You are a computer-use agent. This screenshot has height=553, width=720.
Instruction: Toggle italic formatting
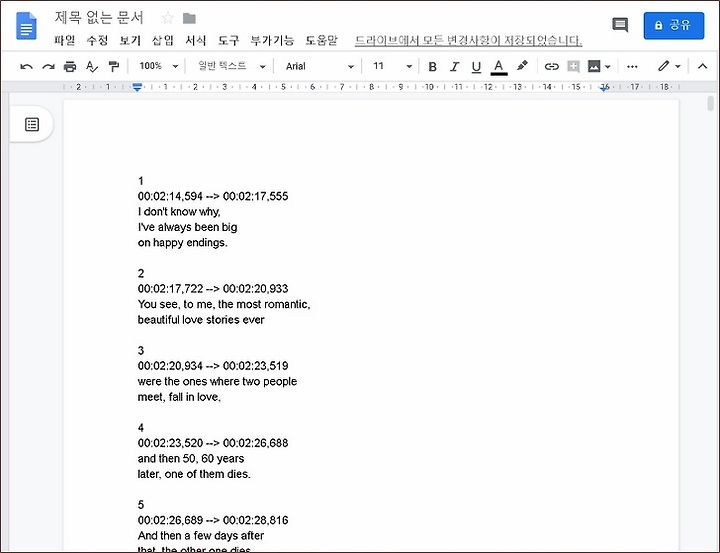click(x=454, y=67)
